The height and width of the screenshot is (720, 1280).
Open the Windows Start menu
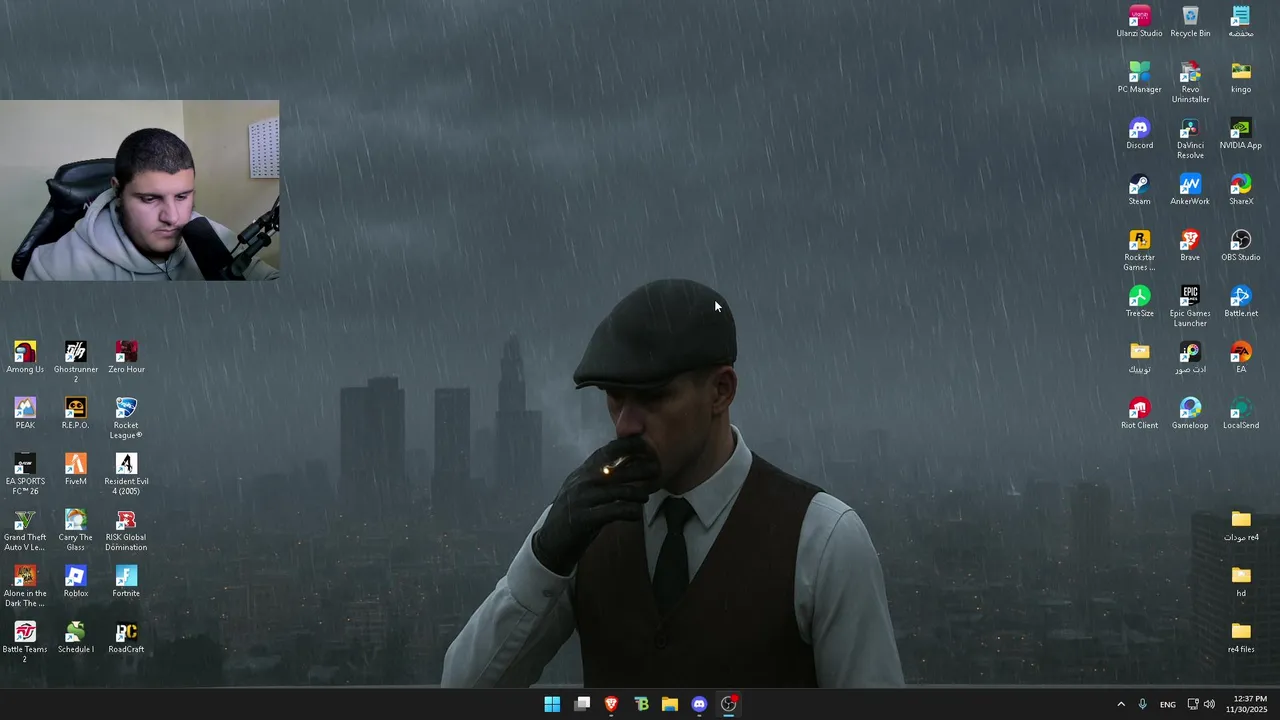[x=552, y=704]
